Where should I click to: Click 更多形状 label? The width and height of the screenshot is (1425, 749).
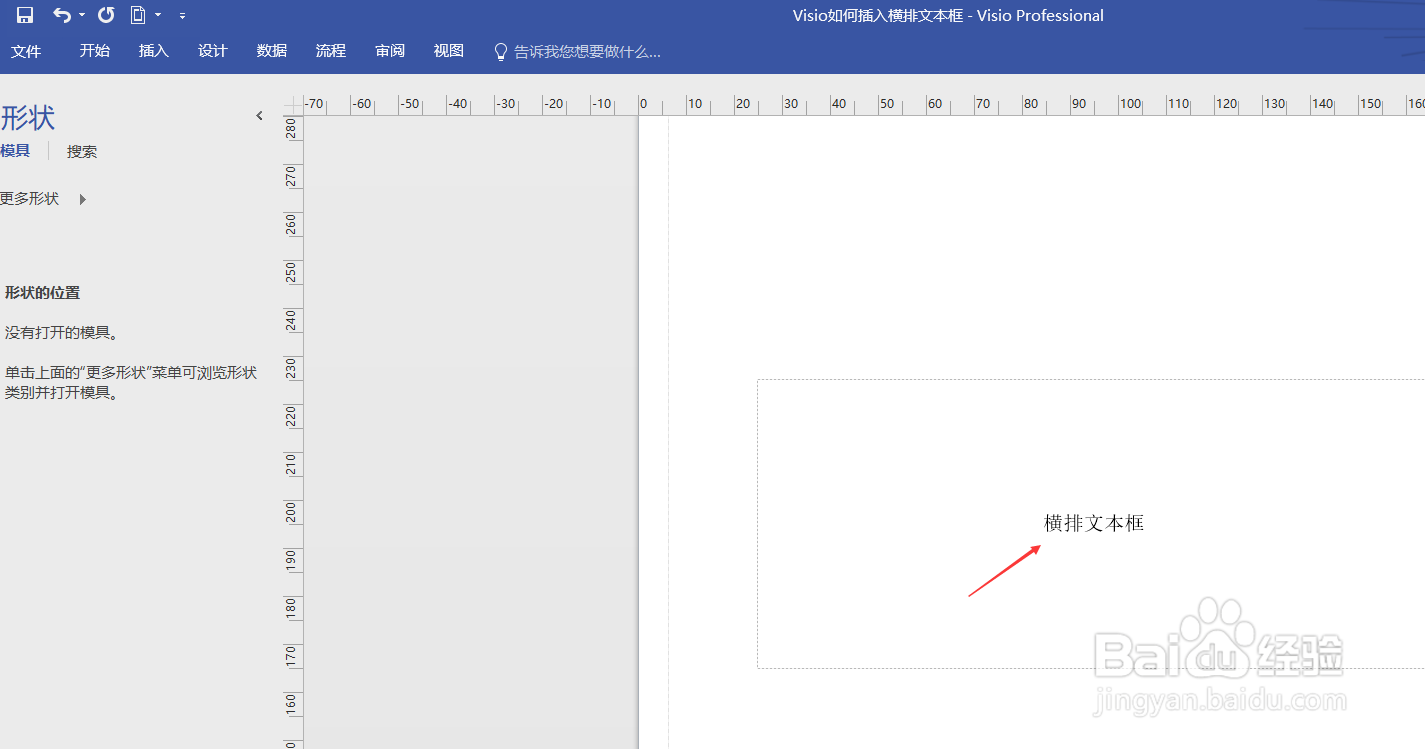point(30,199)
